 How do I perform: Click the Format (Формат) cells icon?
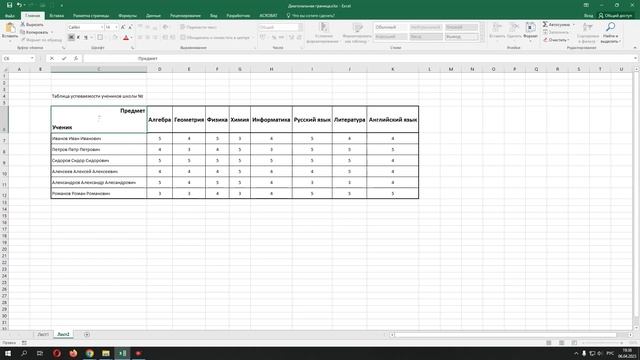click(531, 27)
